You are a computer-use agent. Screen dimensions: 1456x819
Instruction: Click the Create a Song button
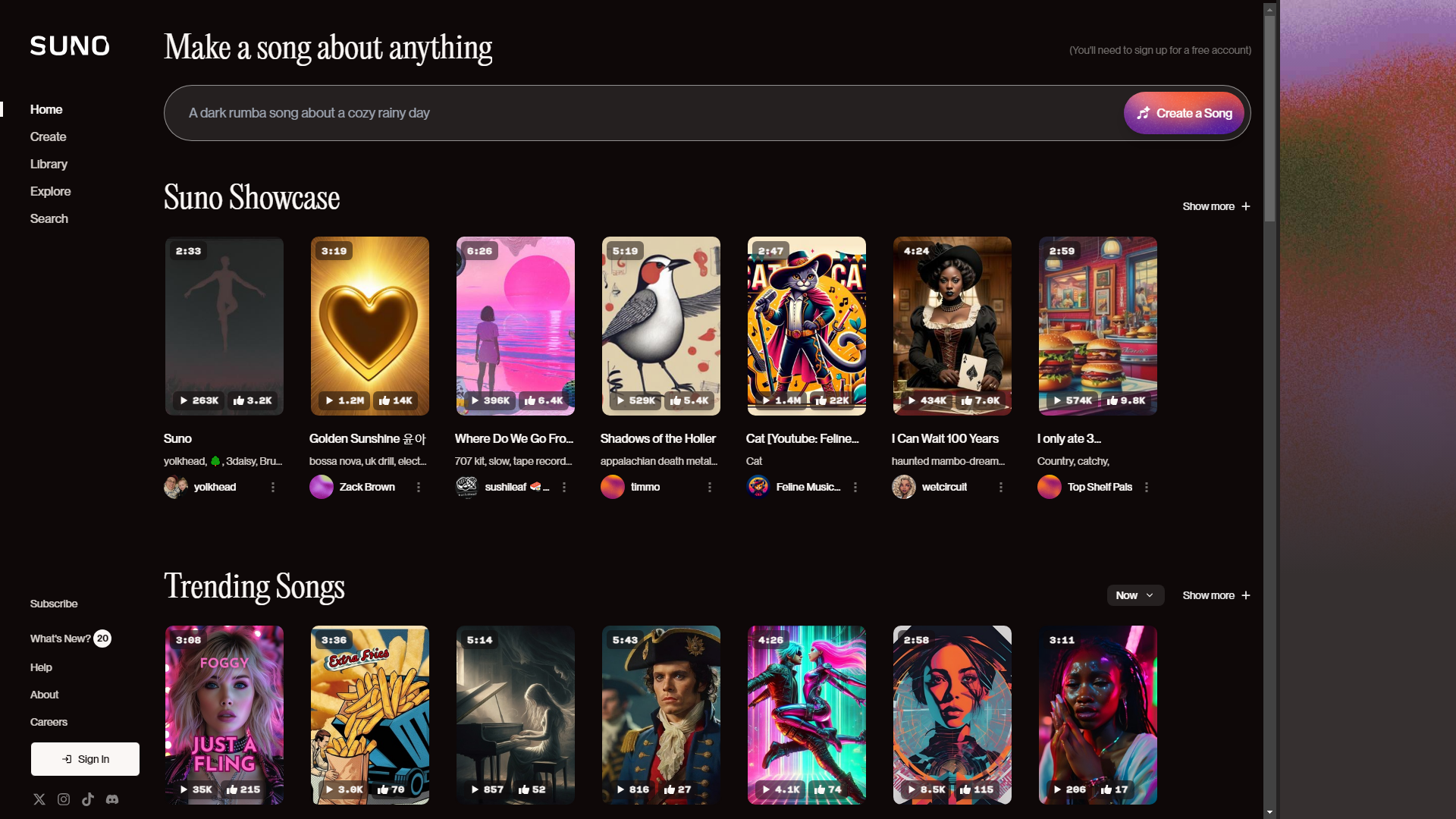tap(1184, 113)
